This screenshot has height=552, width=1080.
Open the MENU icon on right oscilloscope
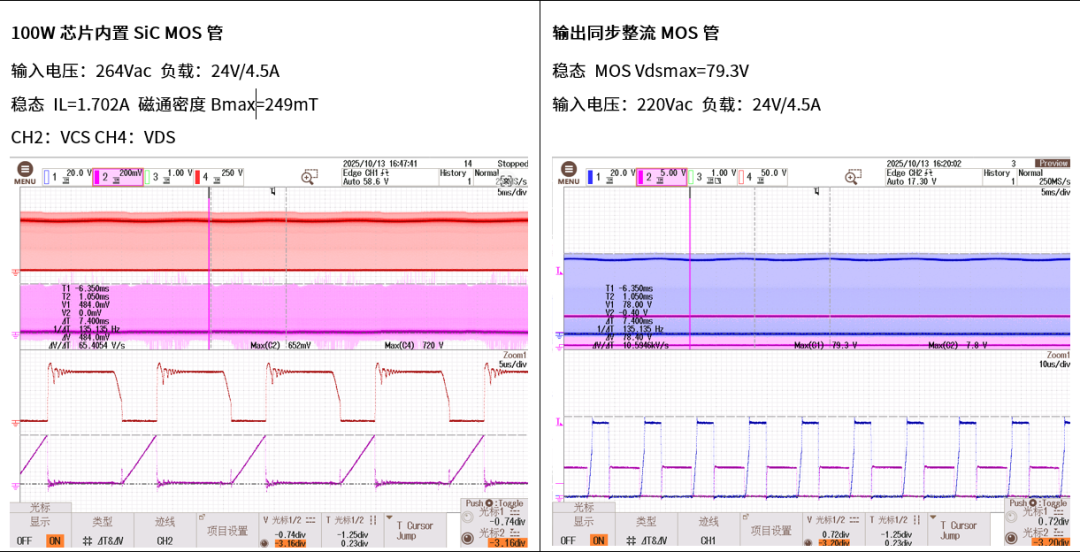point(568,174)
